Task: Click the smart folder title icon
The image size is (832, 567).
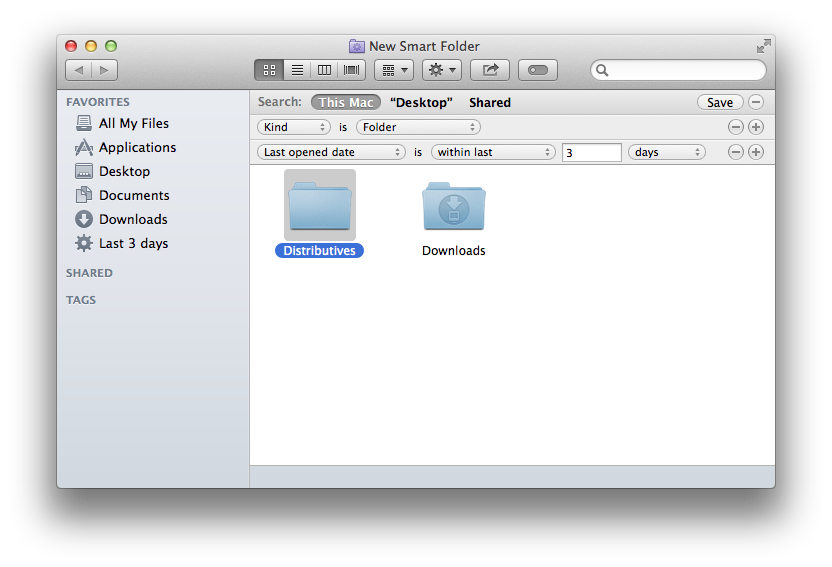Action: (x=357, y=46)
